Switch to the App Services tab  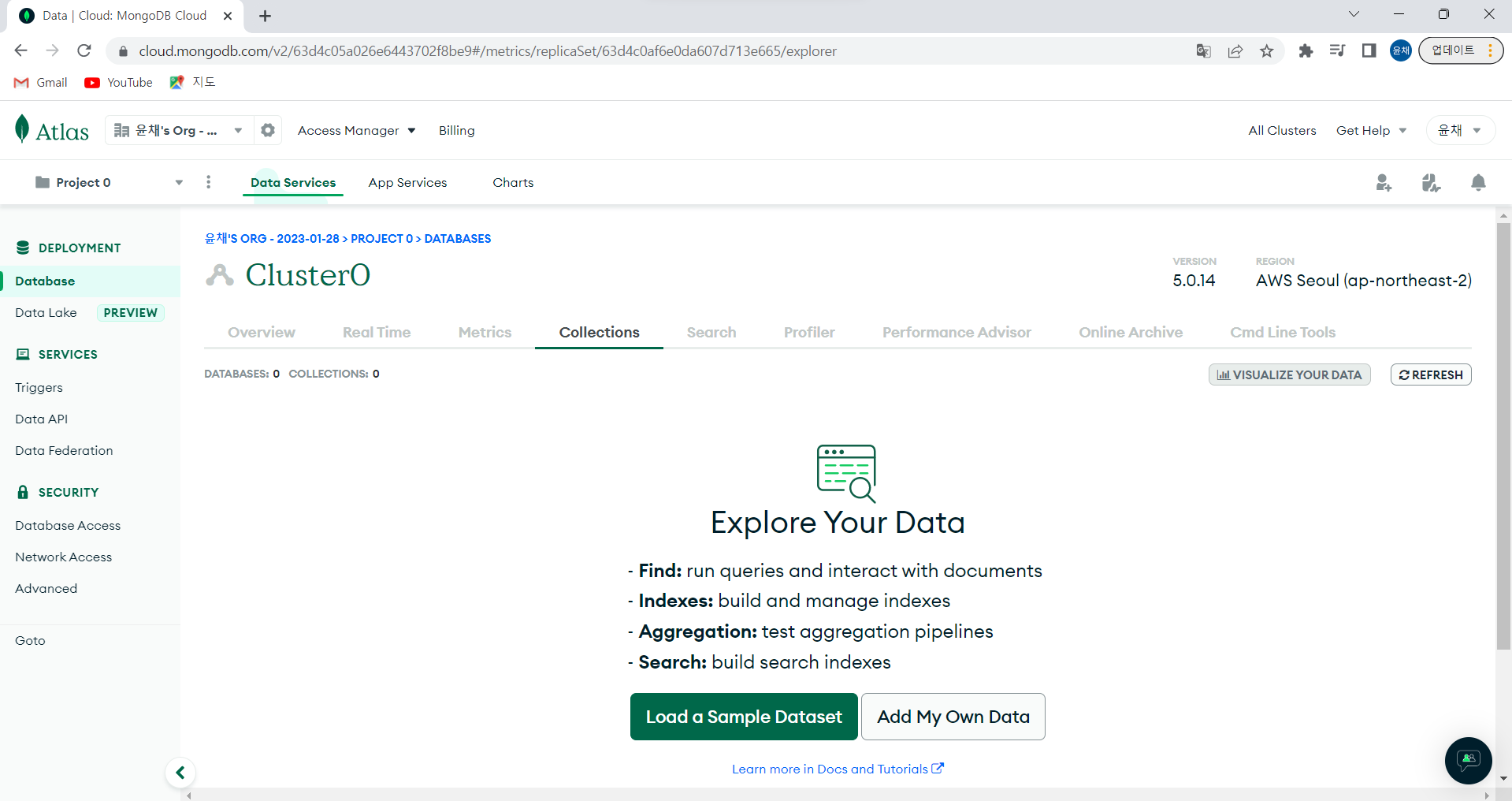pos(407,183)
